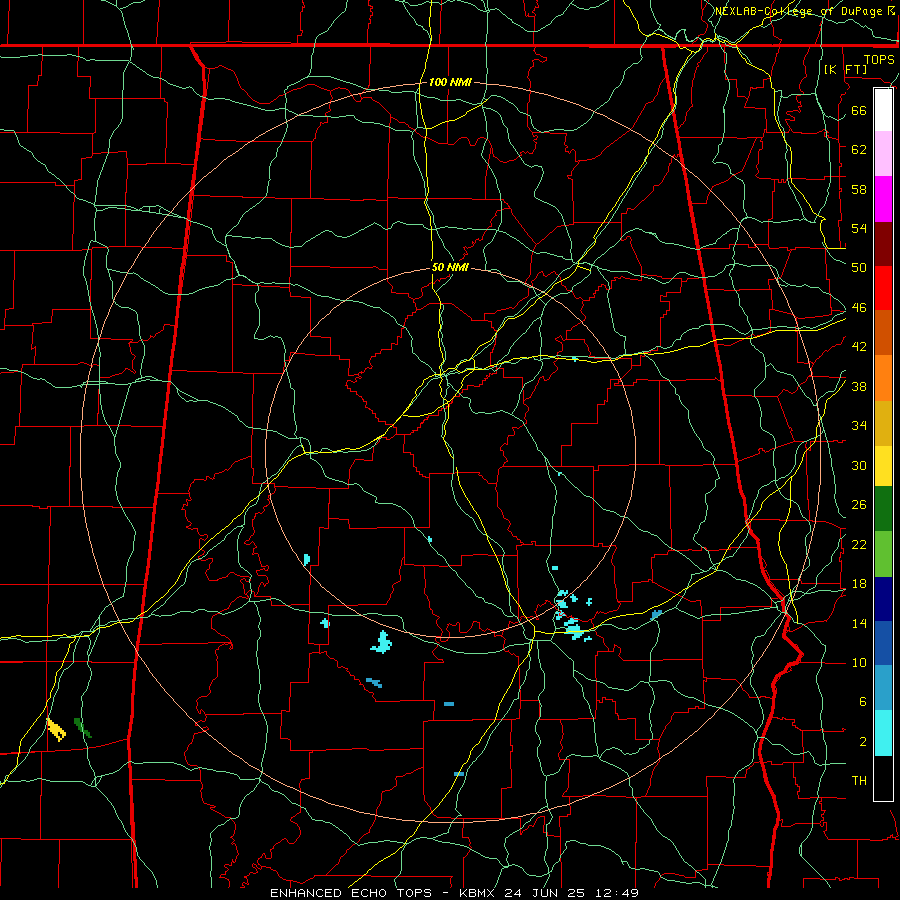Click the legend value "30"
The height and width of the screenshot is (900, 900).
pyautogui.click(x=859, y=465)
